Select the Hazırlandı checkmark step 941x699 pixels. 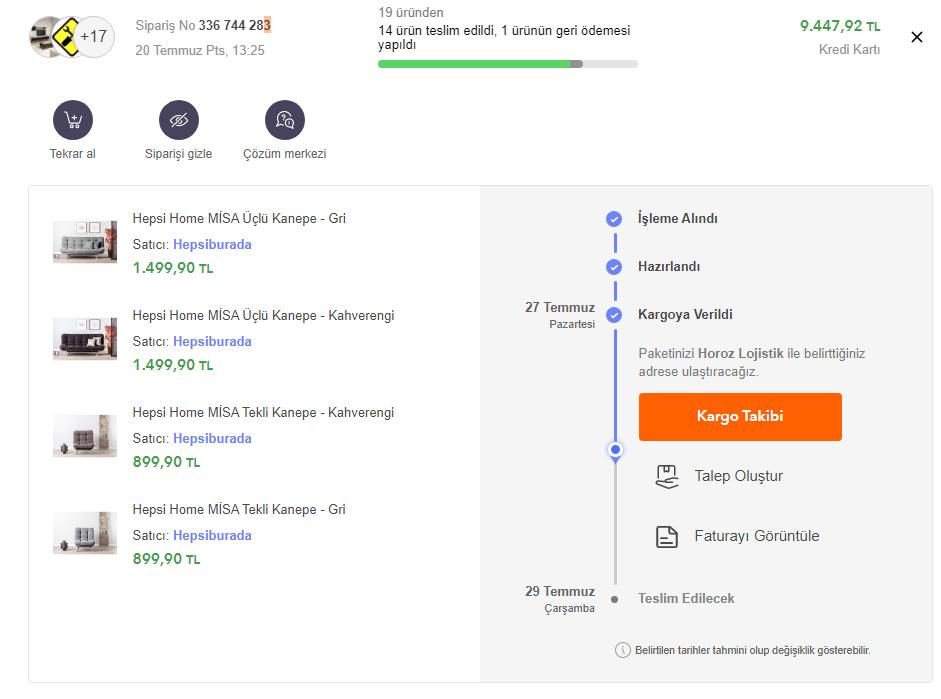tap(613, 266)
